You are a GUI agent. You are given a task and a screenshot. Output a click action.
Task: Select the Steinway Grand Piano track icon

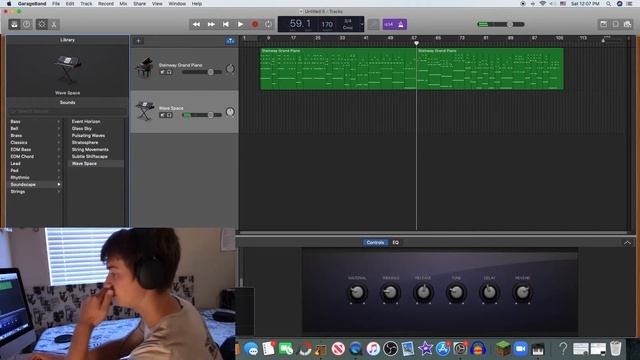click(144, 67)
